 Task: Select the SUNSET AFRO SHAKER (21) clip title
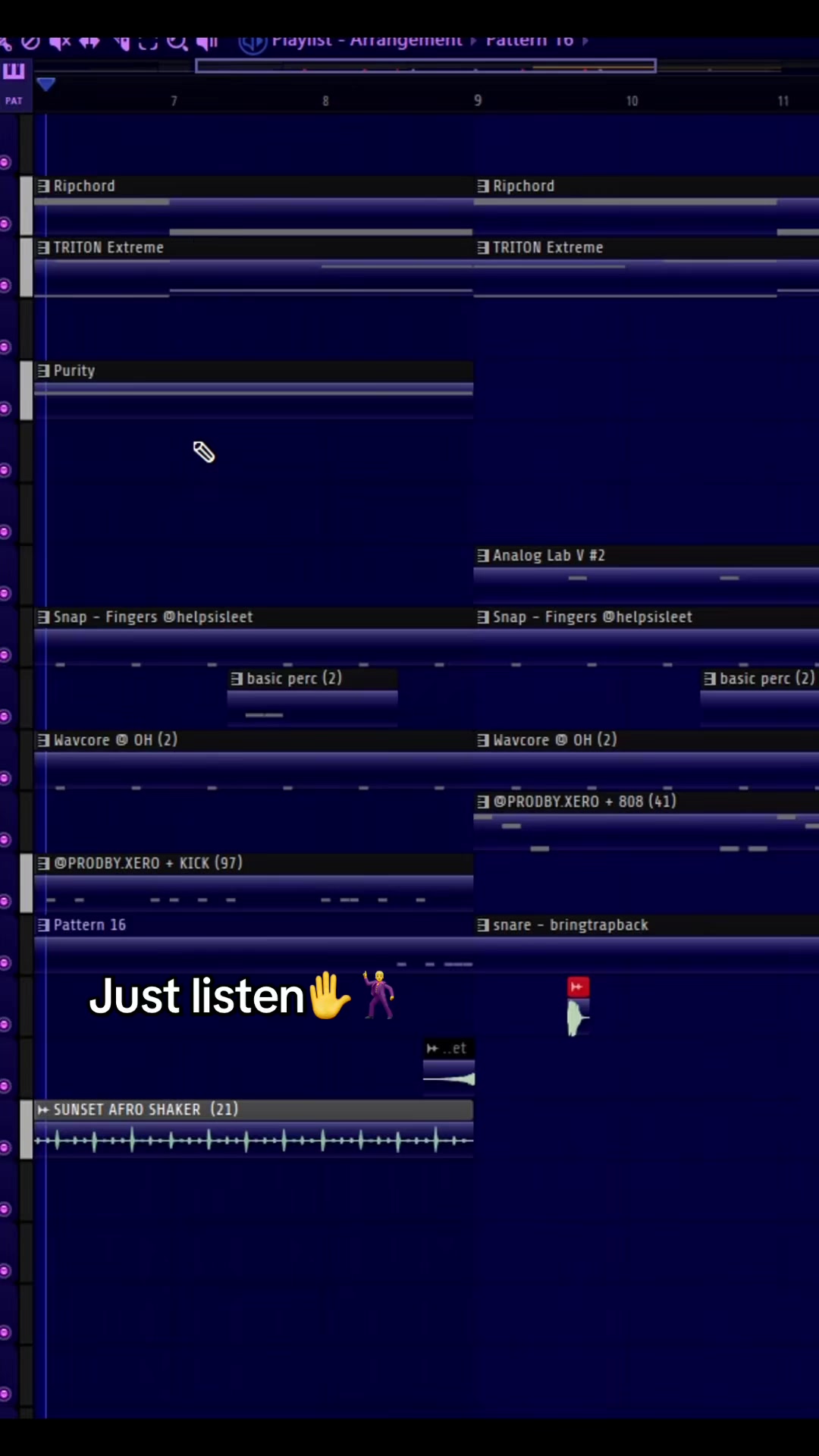pyautogui.click(x=146, y=1109)
